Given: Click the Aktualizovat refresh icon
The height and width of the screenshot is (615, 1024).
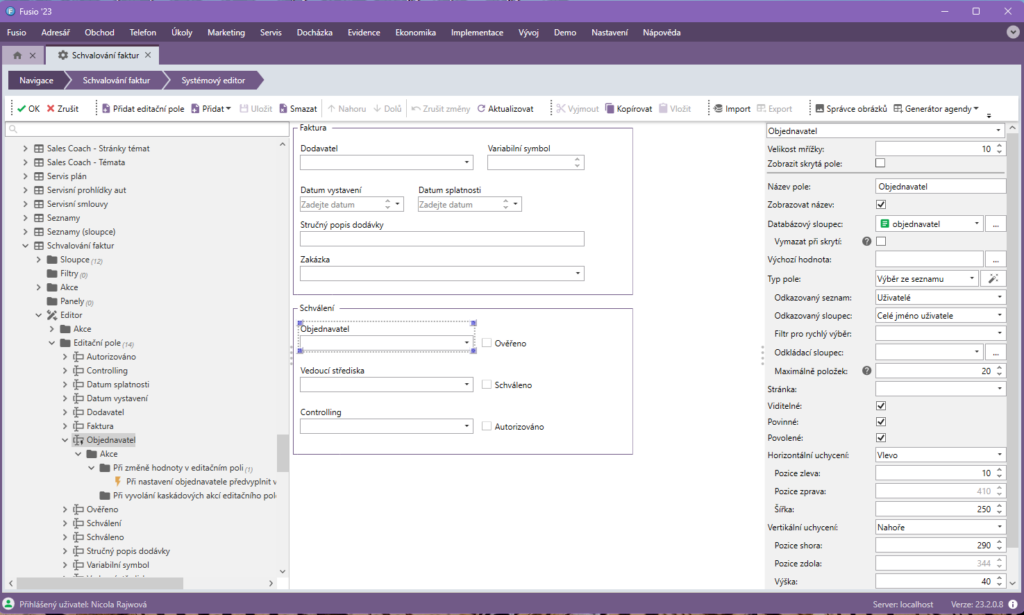Looking at the screenshot, I should tap(481, 108).
